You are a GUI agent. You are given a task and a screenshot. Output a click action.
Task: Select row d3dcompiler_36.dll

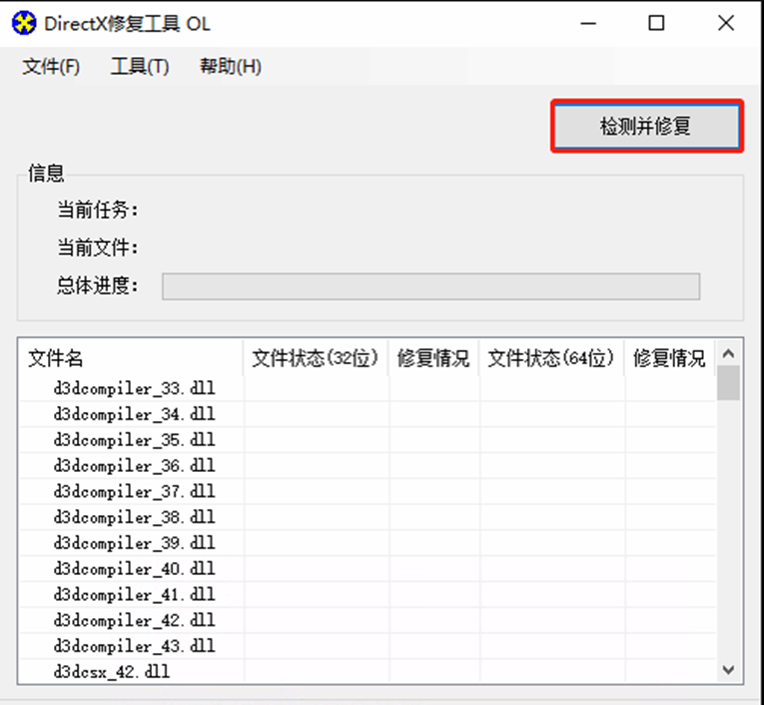[x=367, y=466]
